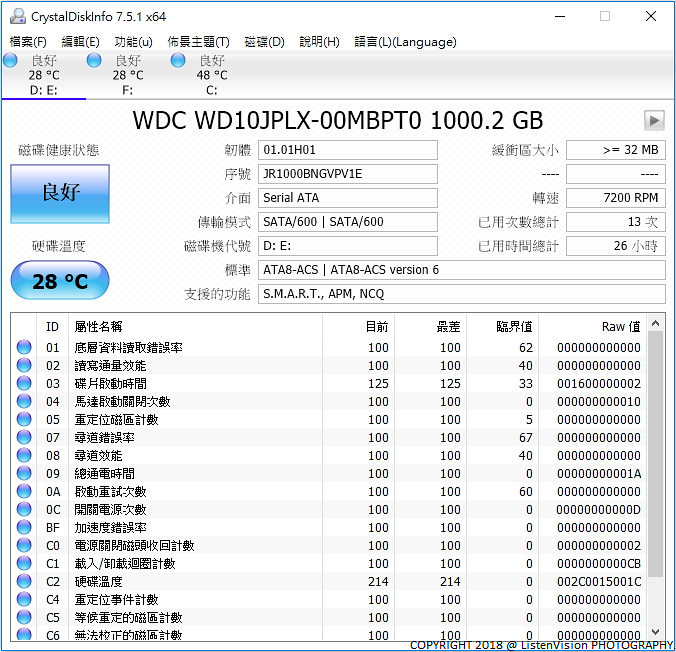This screenshot has height=652, width=676.
Task: Click the rotation rate field 7200 RPM
Action: pos(616,198)
